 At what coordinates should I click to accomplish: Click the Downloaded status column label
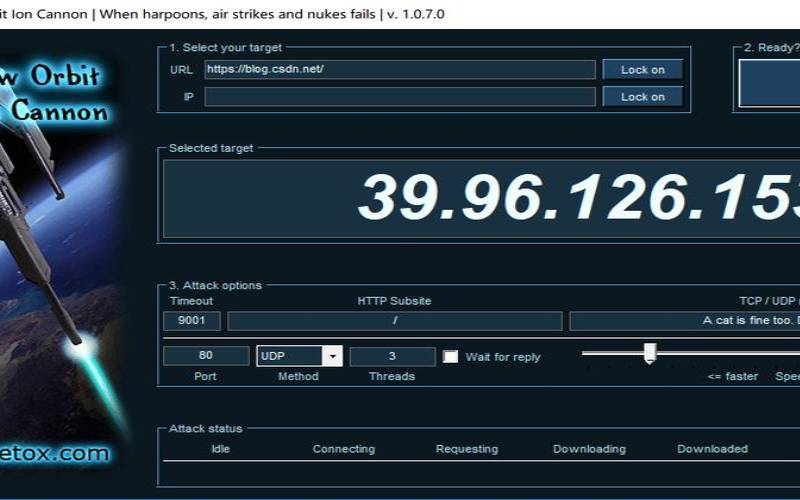tap(712, 449)
